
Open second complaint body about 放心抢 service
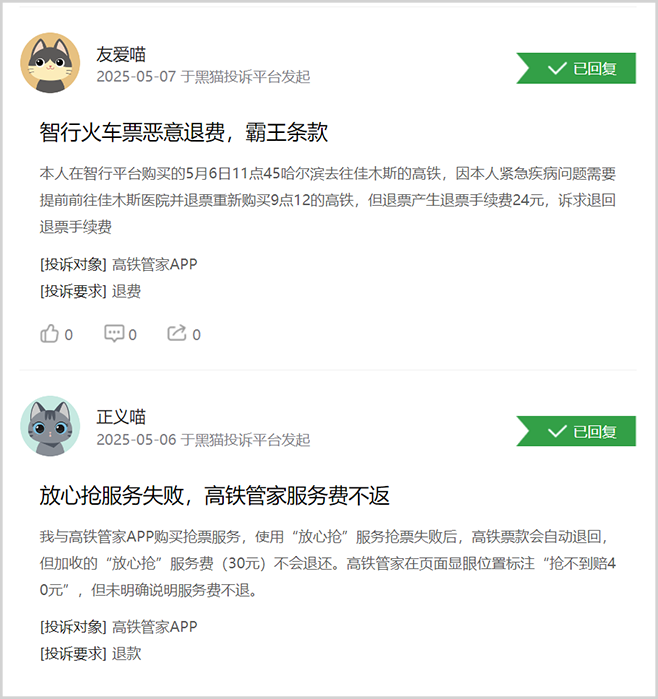click(328, 563)
